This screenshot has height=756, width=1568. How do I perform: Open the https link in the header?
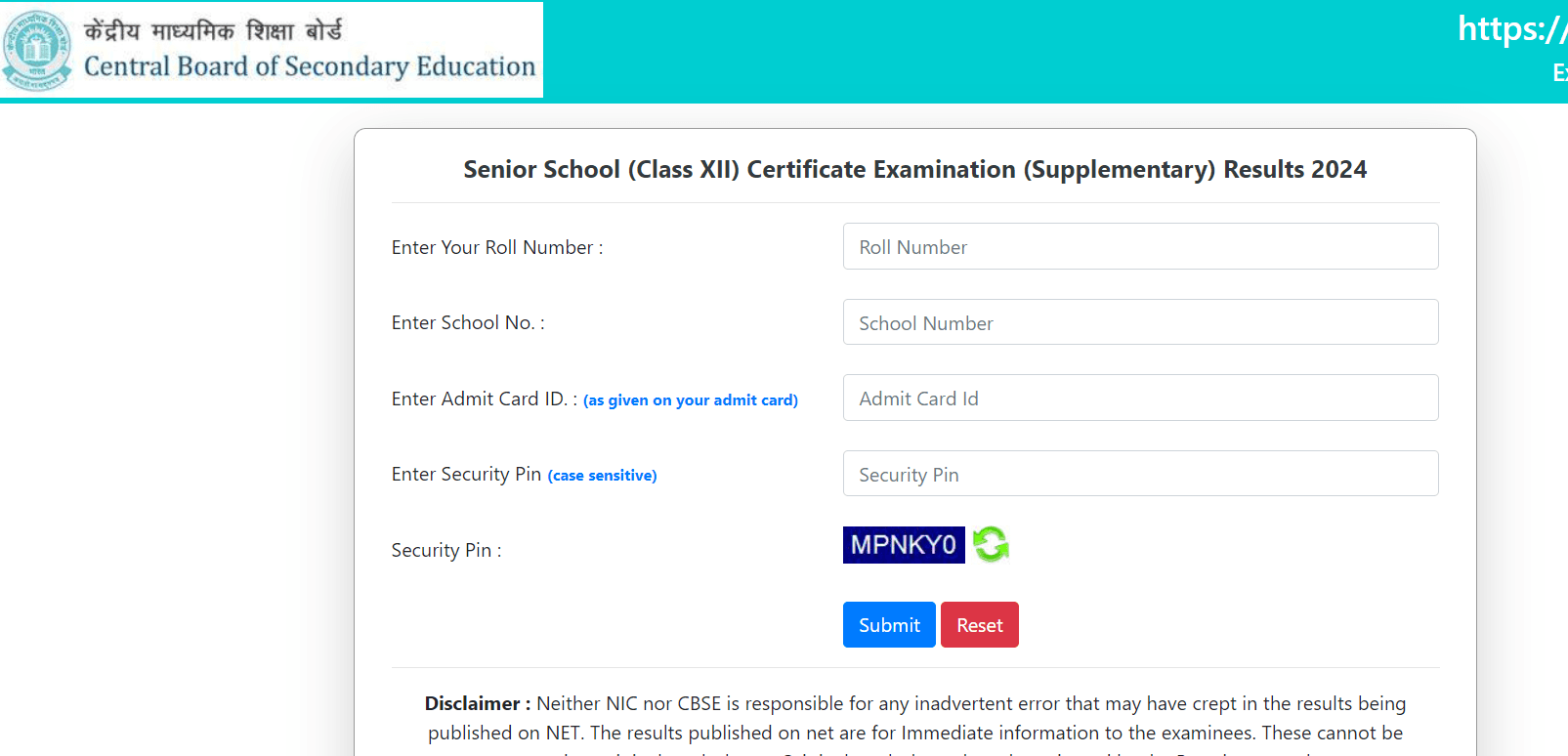(x=1511, y=29)
